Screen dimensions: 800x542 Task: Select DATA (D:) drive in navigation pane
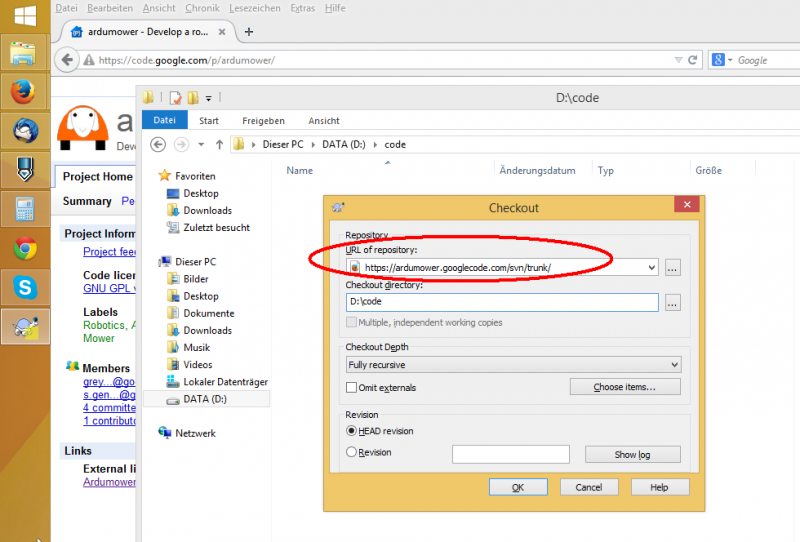(206, 399)
